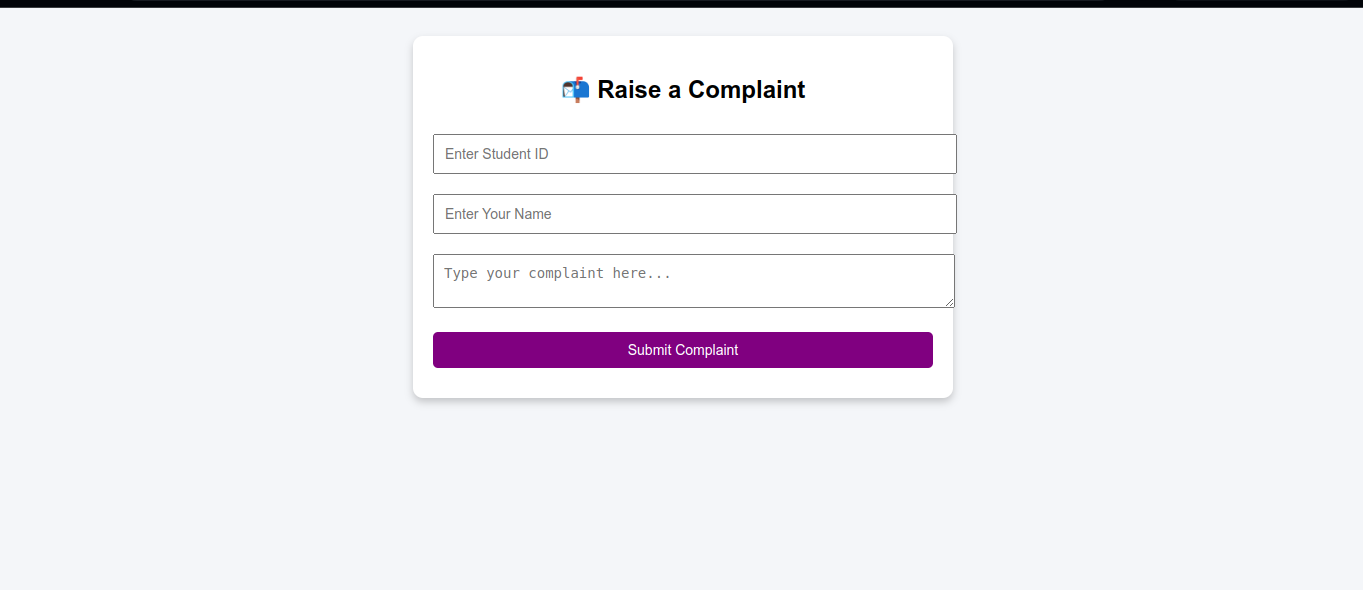
Task: Click the word "Raise" in the heading
Action: 629,90
